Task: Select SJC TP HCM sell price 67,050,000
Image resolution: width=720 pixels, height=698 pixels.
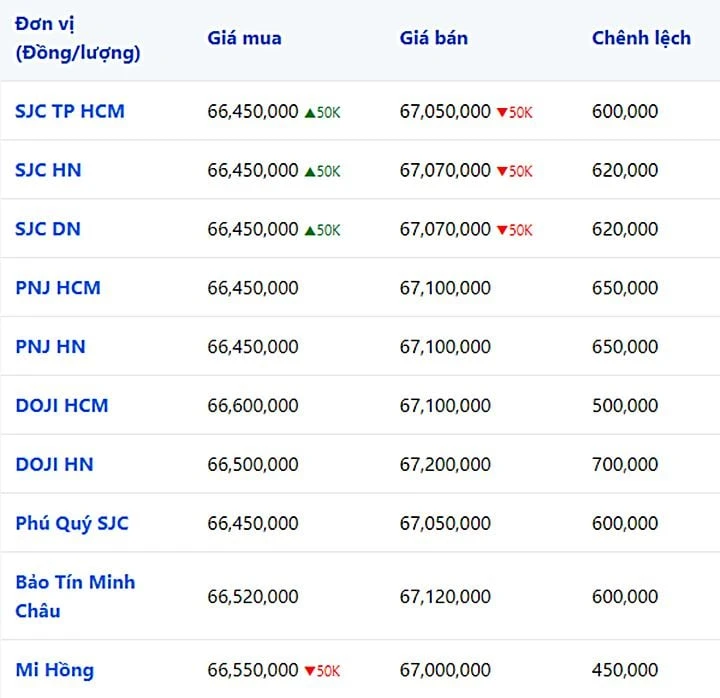Action: click(445, 111)
